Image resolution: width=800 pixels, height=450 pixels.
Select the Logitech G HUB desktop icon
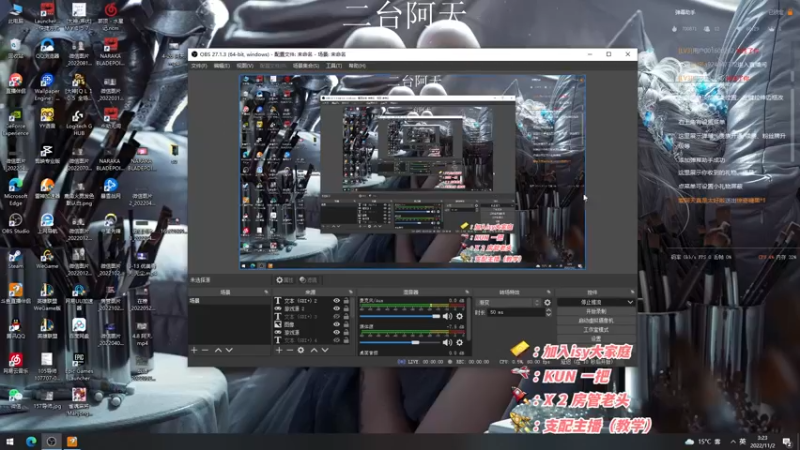79,123
